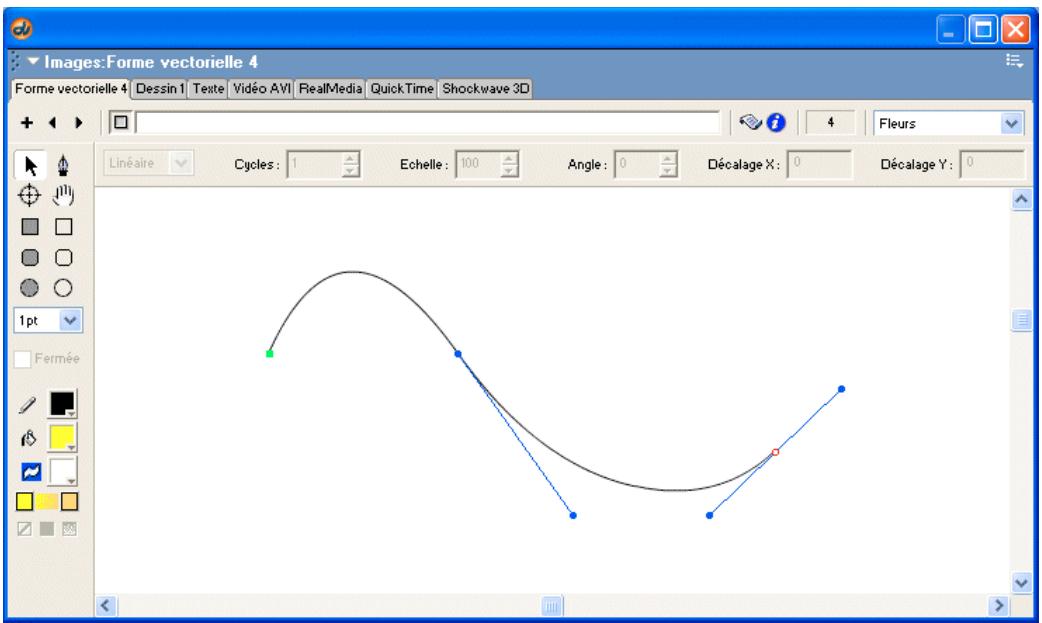This screenshot has width=1042, height=623.
Task: Set Solid fill mode icon
Action: 47,529
